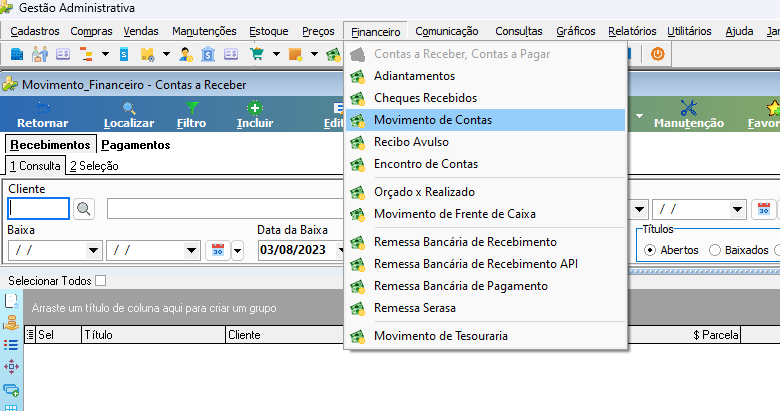Click the orange box with coin icon
The width and height of the screenshot is (780, 411).
tap(295, 54)
